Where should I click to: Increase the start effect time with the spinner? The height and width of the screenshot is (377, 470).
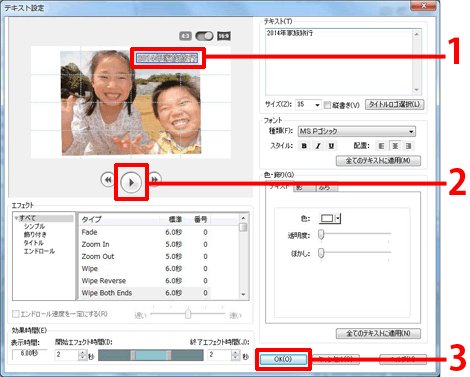point(83,353)
